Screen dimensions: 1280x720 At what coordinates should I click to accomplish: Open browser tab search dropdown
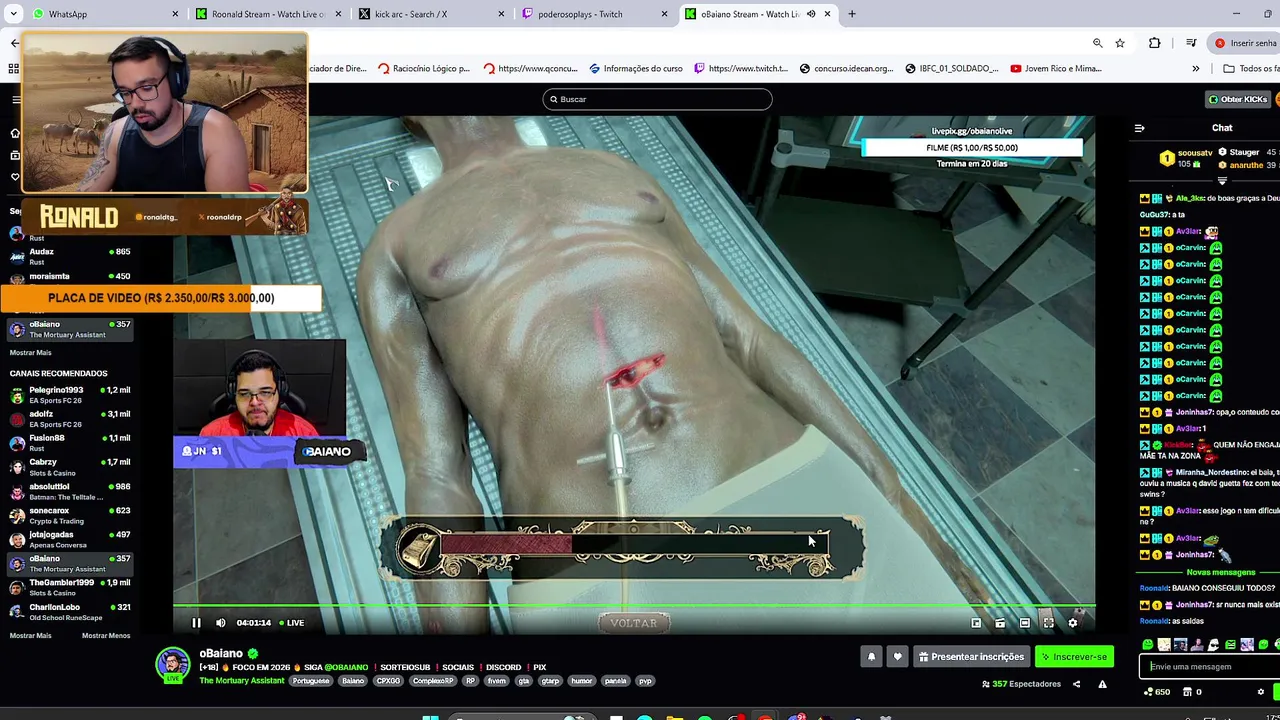click(x=13, y=14)
